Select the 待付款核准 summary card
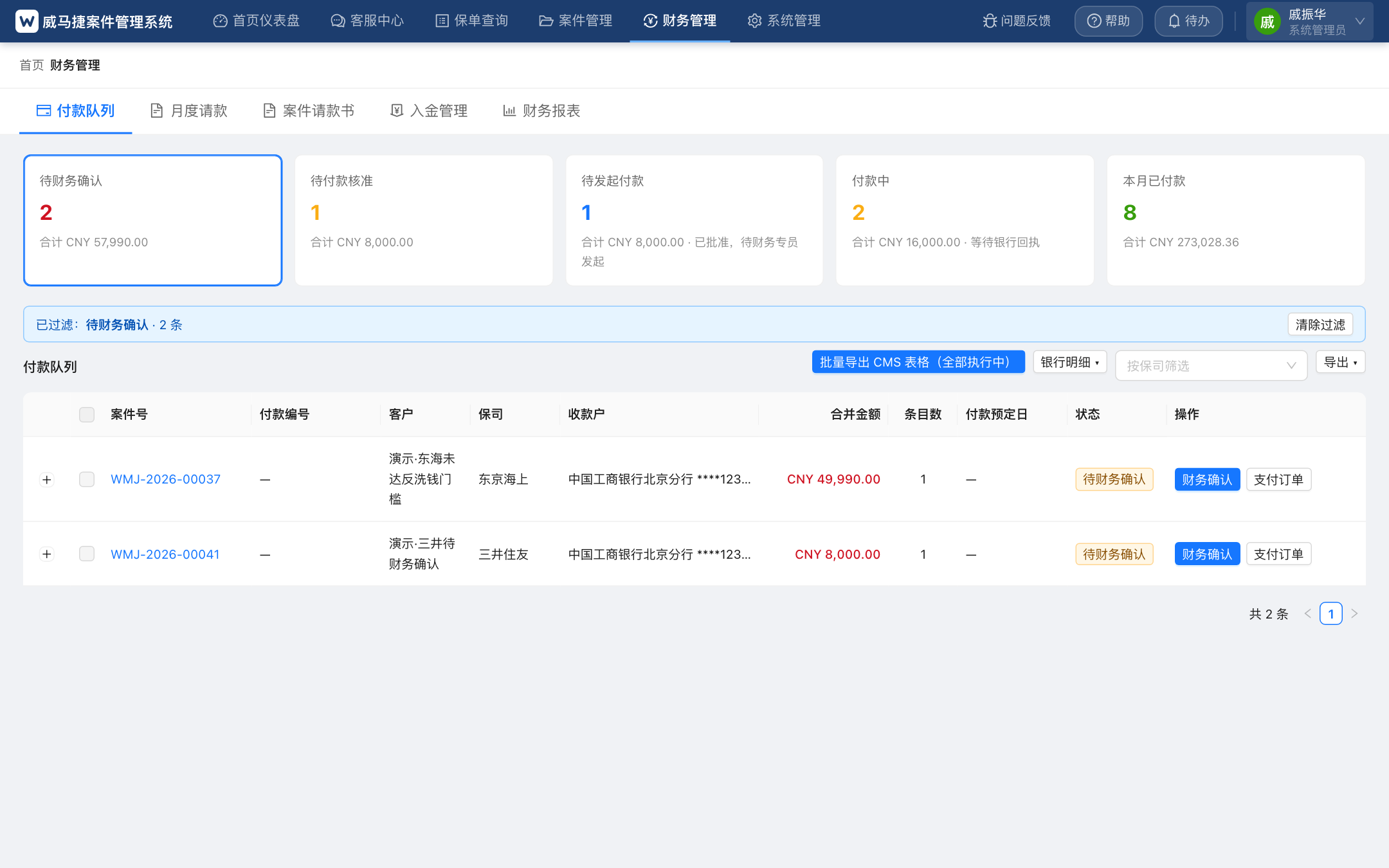1389x868 pixels. click(424, 221)
